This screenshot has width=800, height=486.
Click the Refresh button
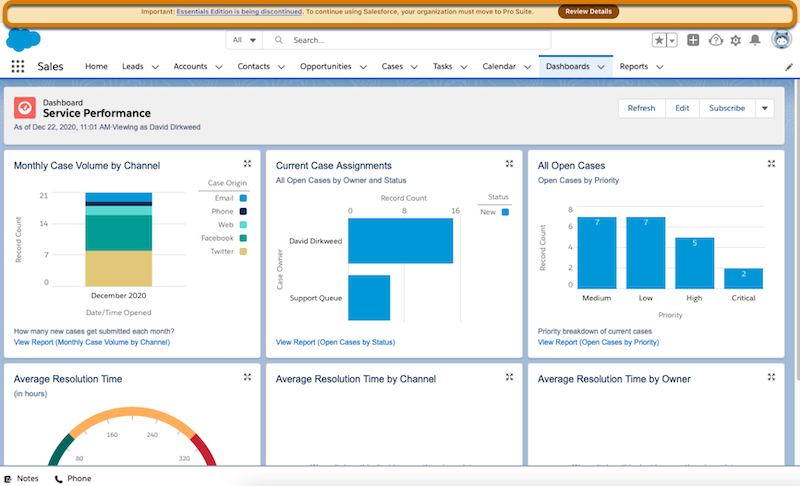(641, 108)
